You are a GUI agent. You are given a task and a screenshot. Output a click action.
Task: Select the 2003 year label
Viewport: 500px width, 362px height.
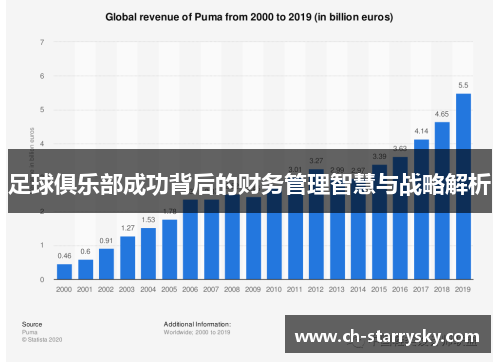tap(127, 289)
